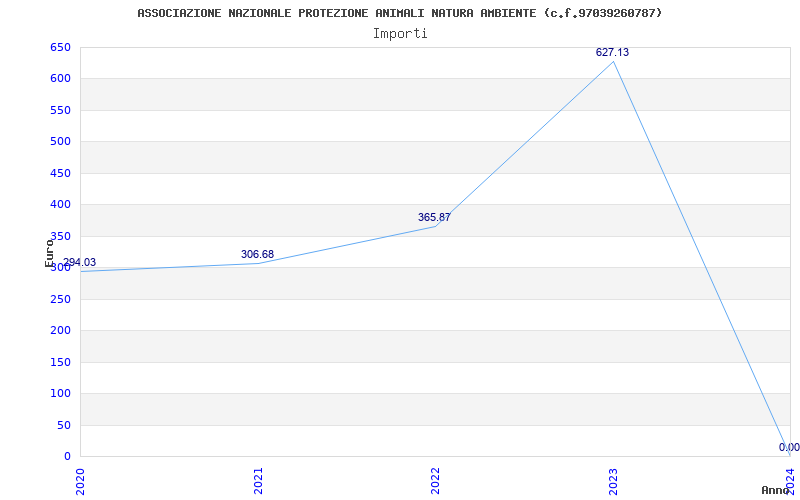Click the Anno x-axis title
This screenshot has width=800, height=500.
click(776, 490)
